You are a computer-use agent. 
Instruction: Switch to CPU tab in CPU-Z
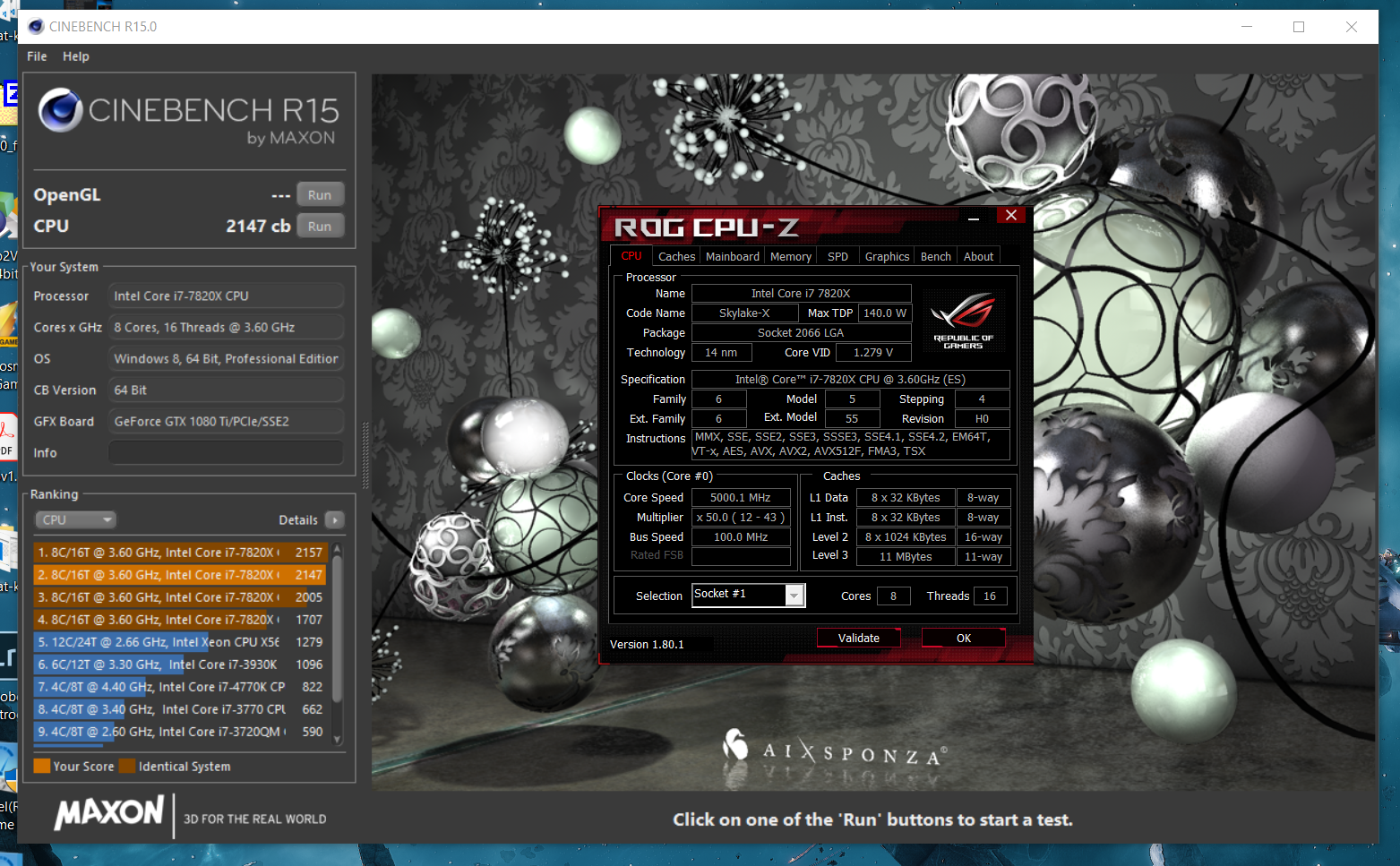[x=631, y=256]
